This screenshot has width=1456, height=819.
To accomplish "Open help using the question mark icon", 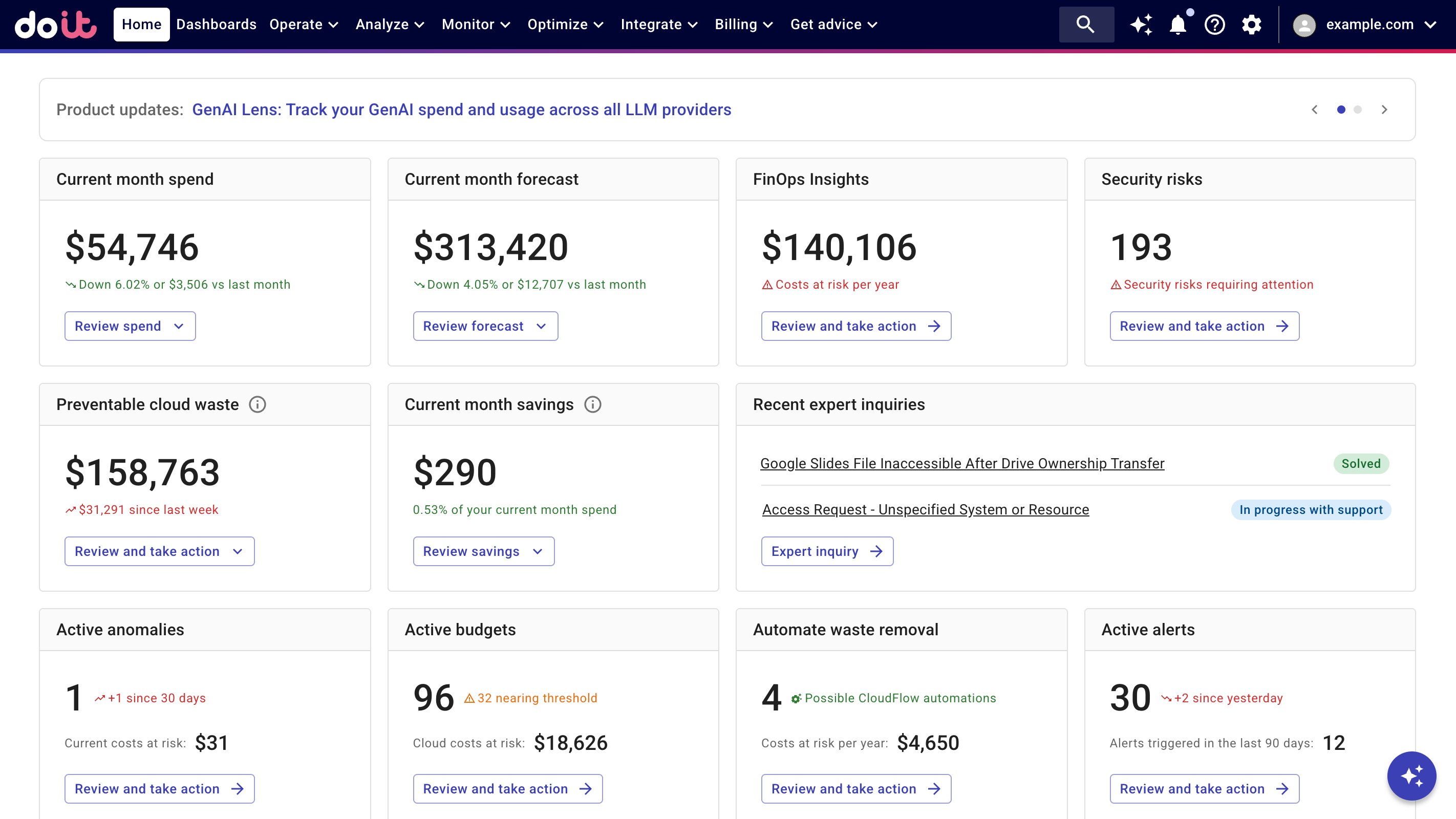I will tap(1214, 24).
